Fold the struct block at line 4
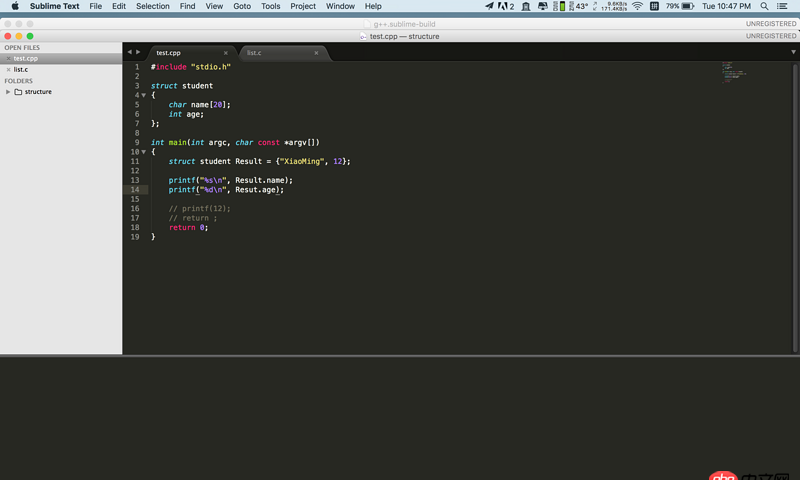800x480 pixels. pyautogui.click(x=144, y=95)
